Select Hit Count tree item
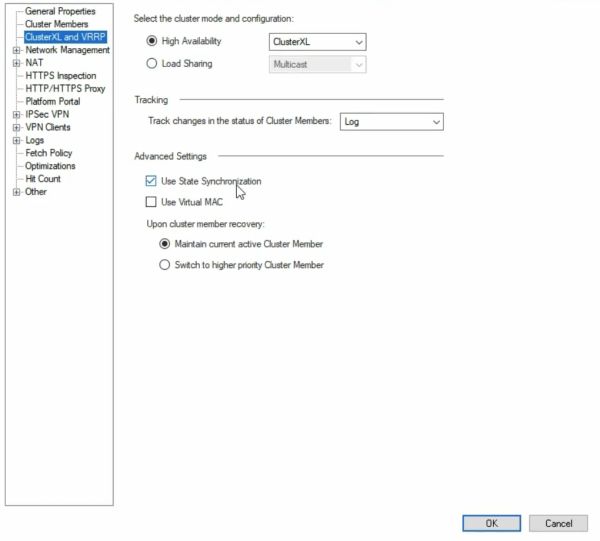Viewport: 600px width, 541px height. (x=43, y=179)
